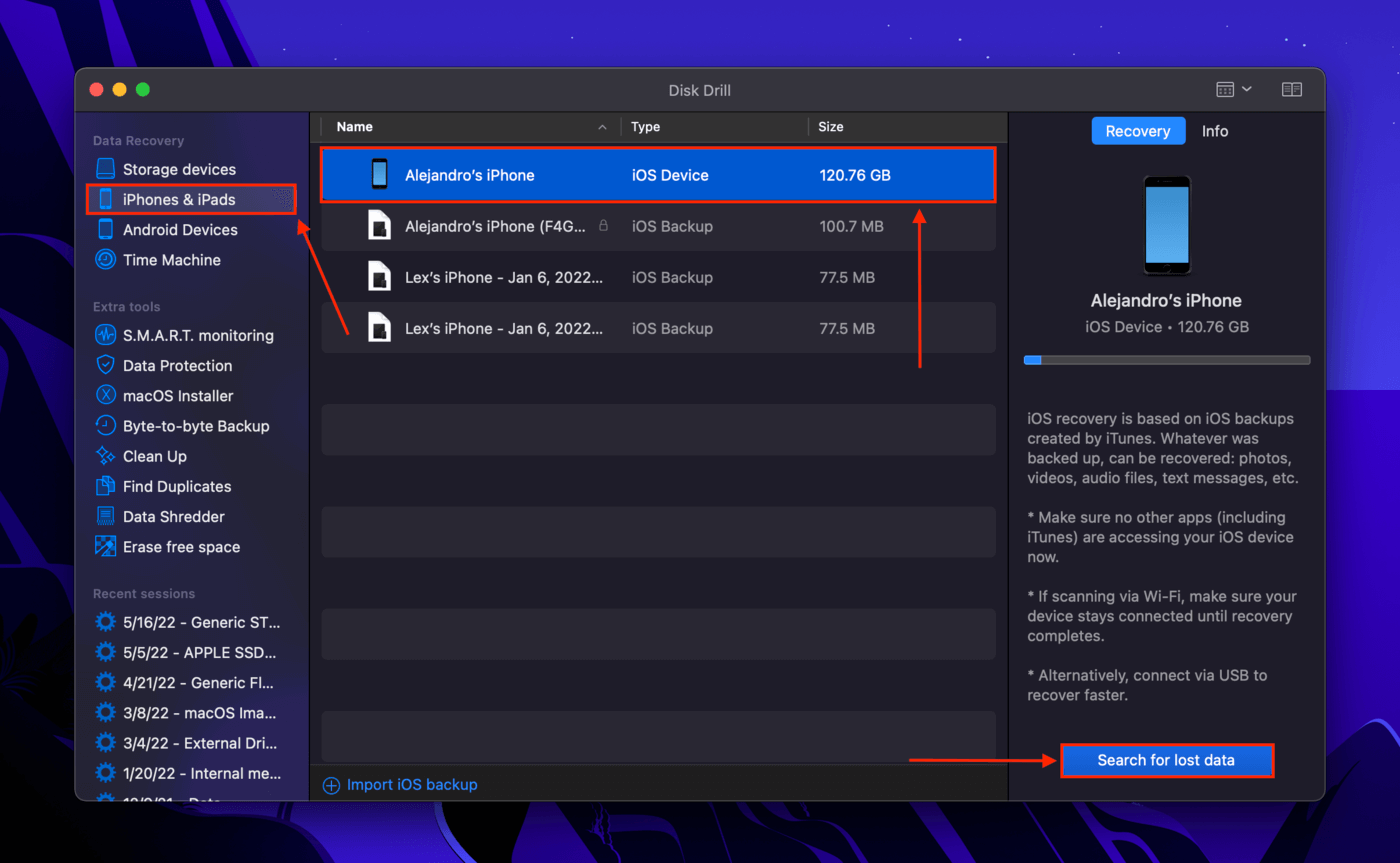
Task: Open 5/5/22 APPLE SSD recent session
Action: [x=188, y=652]
